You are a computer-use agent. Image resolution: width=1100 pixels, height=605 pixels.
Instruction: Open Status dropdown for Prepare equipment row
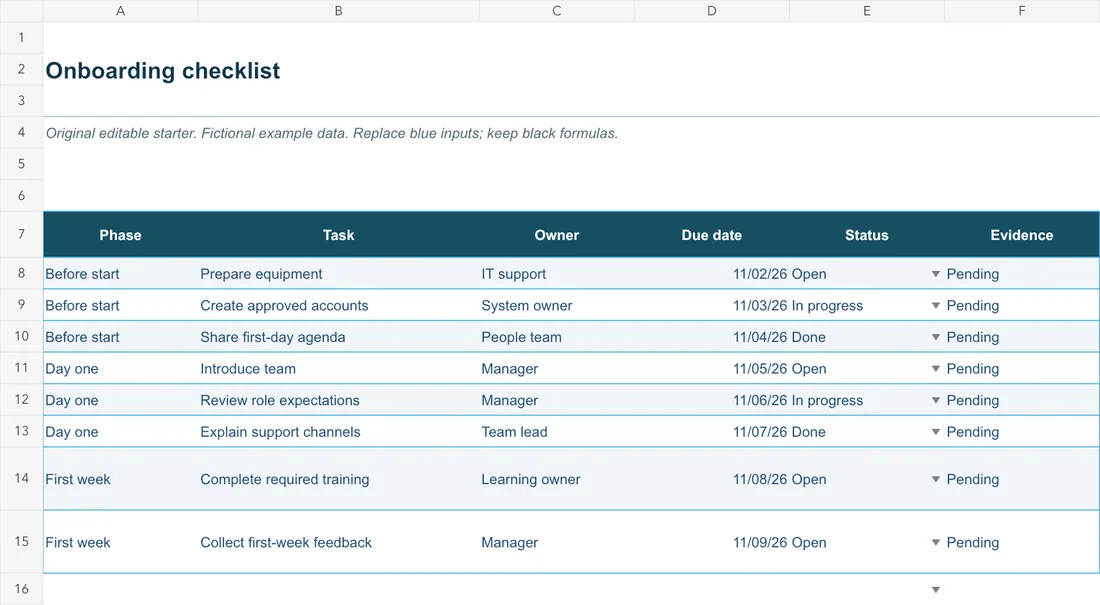(935, 274)
